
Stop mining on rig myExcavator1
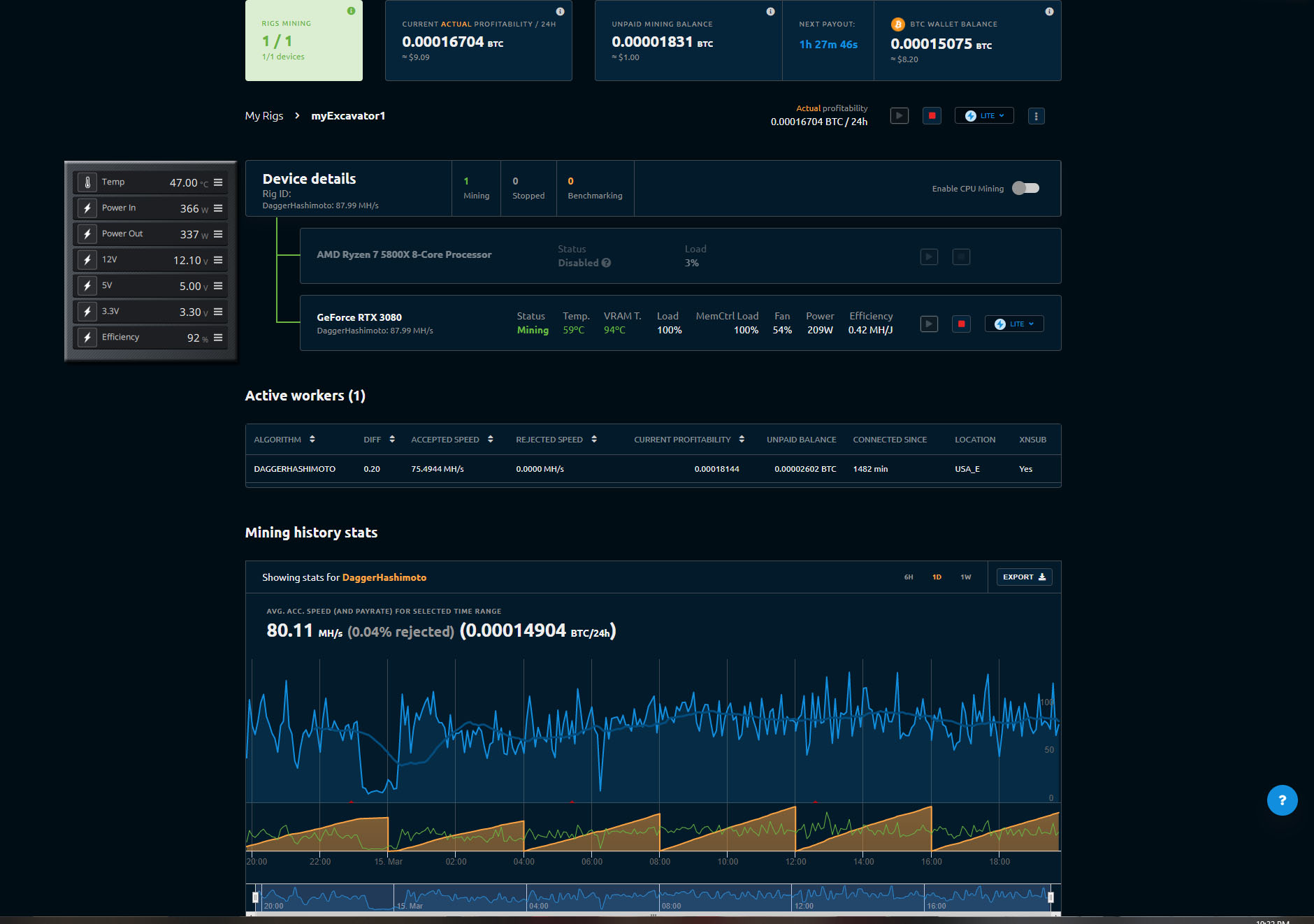(x=932, y=116)
